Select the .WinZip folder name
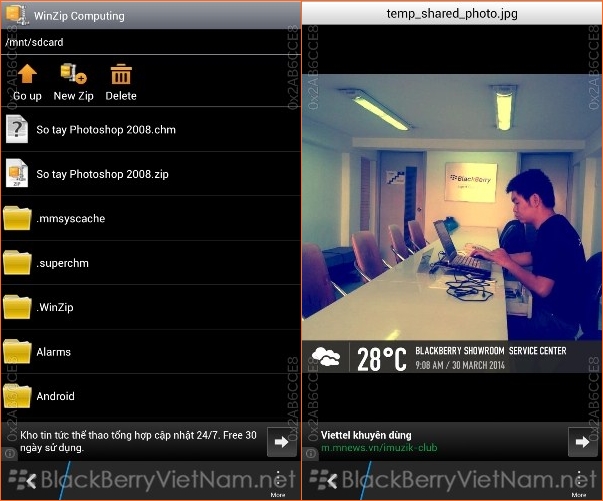This screenshot has width=603, height=501. point(55,307)
